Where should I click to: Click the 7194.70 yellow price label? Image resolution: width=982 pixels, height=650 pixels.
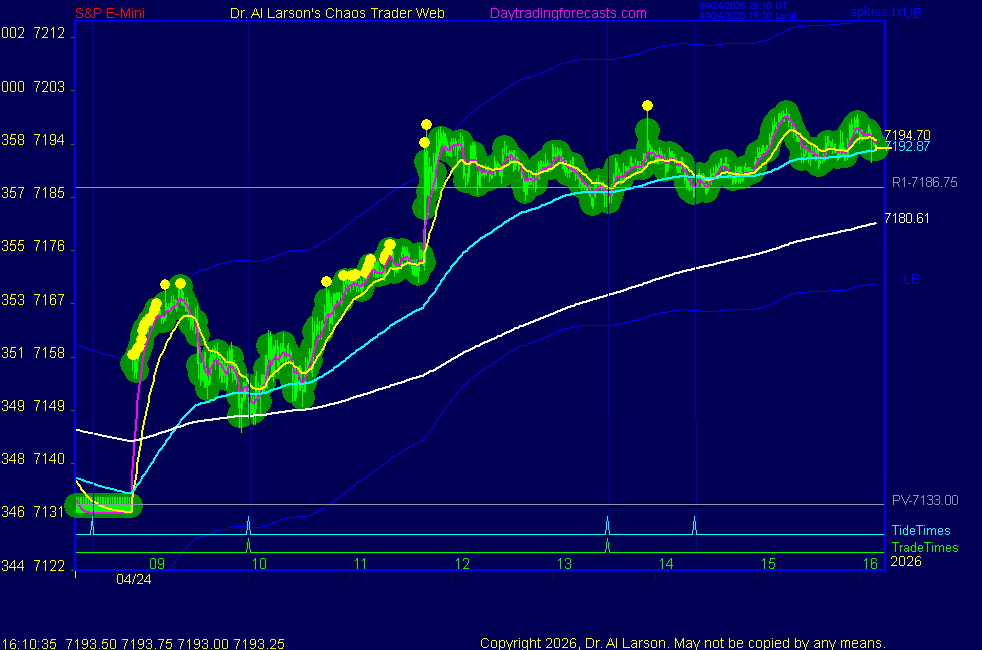907,135
